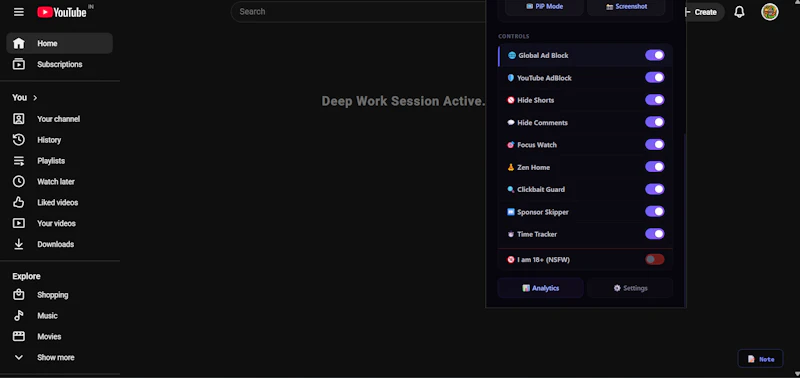Click the YouTube logo
This screenshot has width=800, height=378.
[62, 12]
